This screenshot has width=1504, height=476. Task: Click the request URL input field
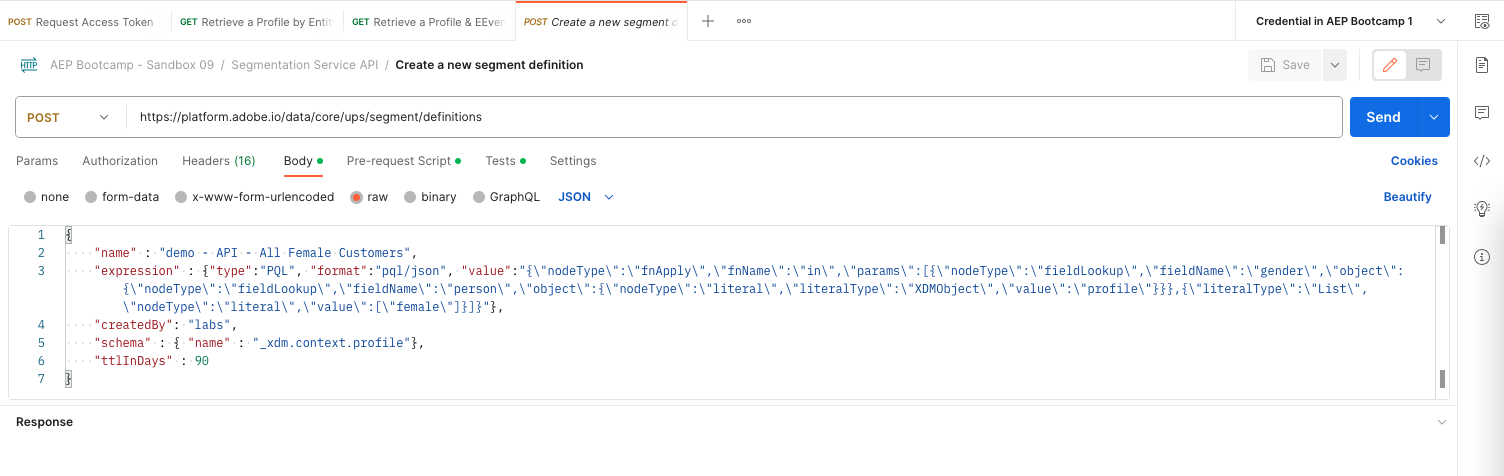pyautogui.click(x=734, y=117)
